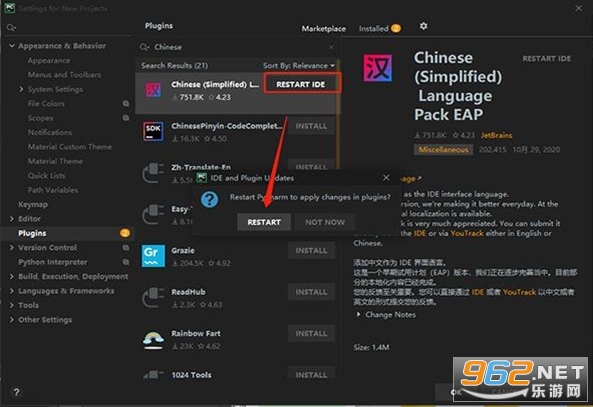593x407 pixels.
Task: Expand the Editor settings node
Action: pyautogui.click(x=12, y=219)
